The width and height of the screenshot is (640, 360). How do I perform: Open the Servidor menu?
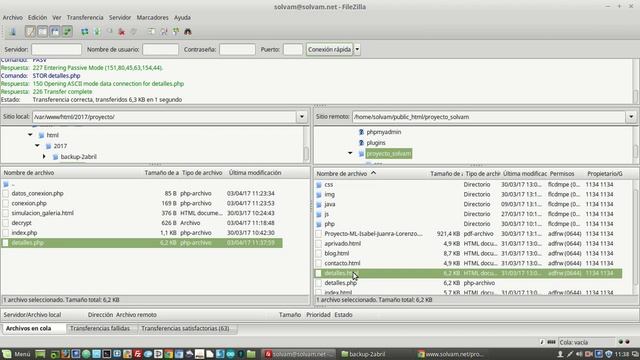[120, 18]
